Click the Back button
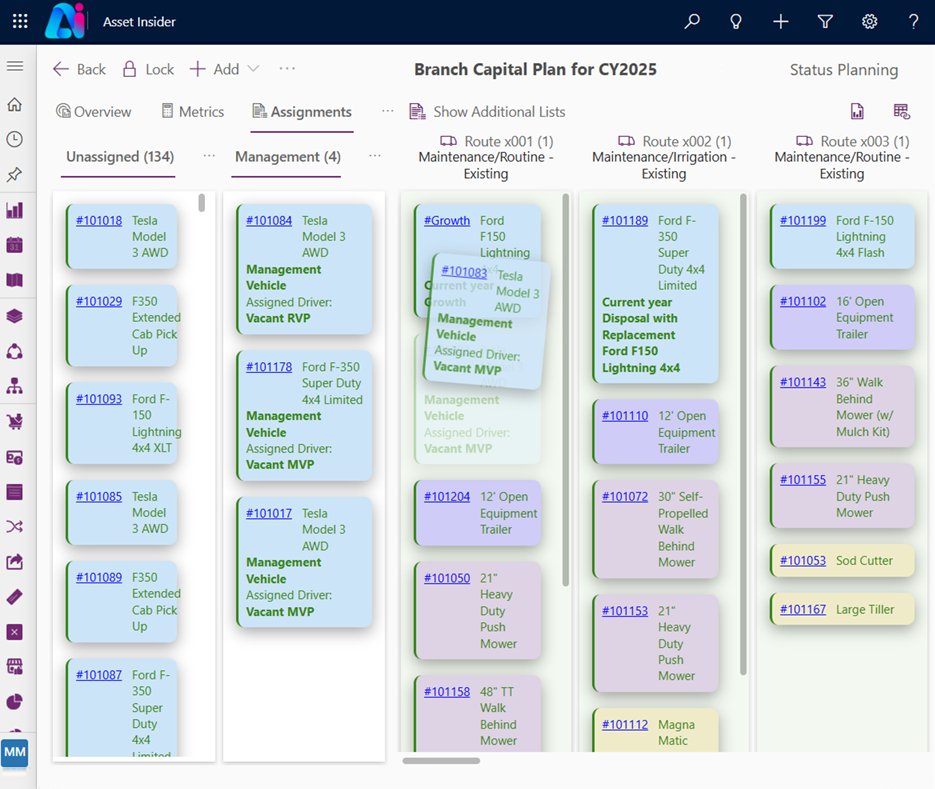 tap(79, 69)
